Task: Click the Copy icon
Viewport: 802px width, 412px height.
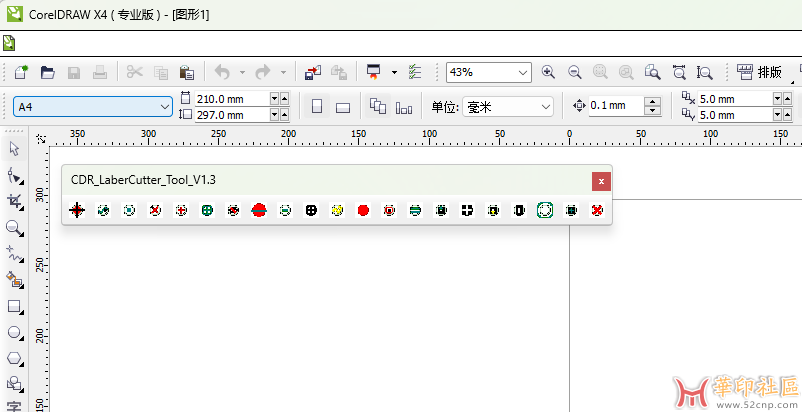Action: [161, 73]
